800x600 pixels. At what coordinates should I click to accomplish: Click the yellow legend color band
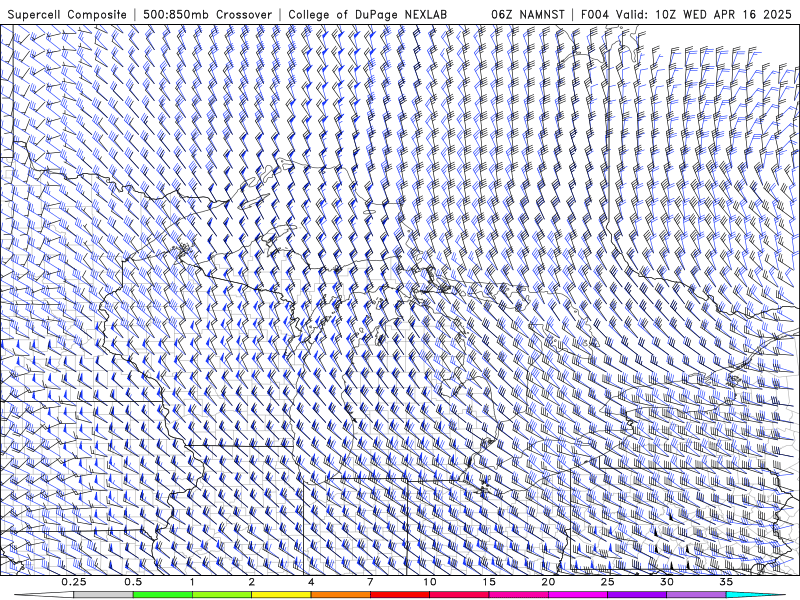pos(281,595)
